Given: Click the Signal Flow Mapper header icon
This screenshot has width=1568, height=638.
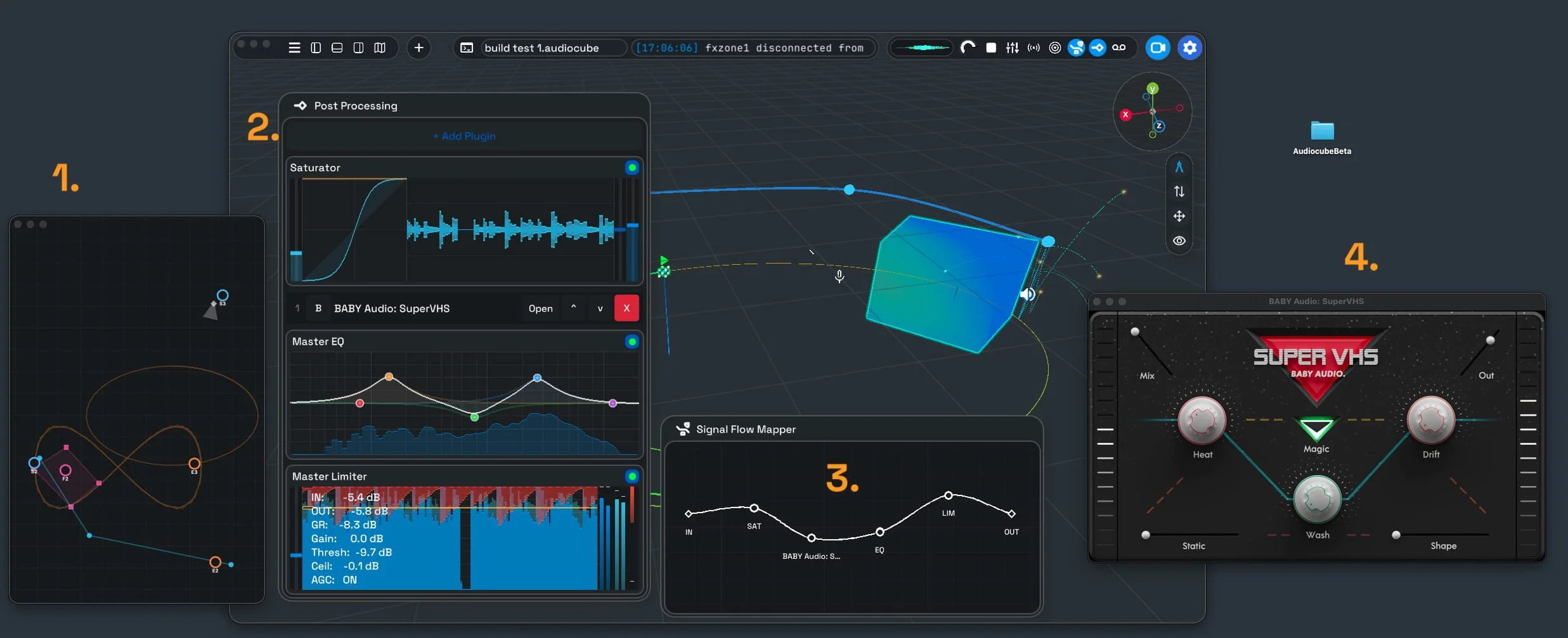Looking at the screenshot, I should (683, 430).
